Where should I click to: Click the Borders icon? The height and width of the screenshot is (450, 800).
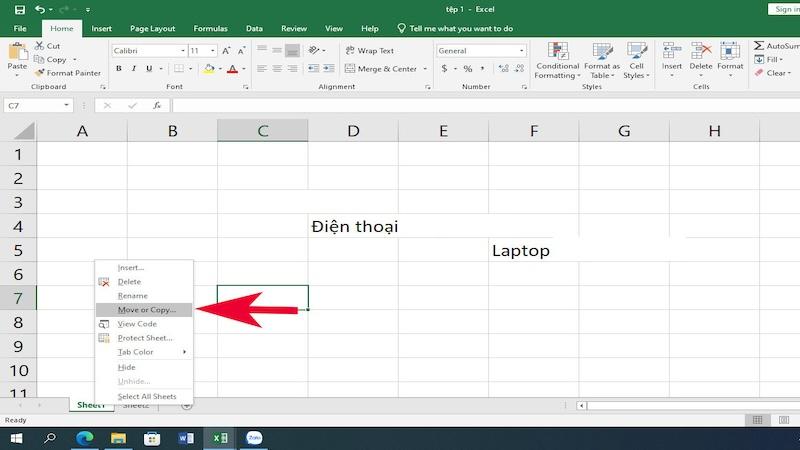[179, 68]
